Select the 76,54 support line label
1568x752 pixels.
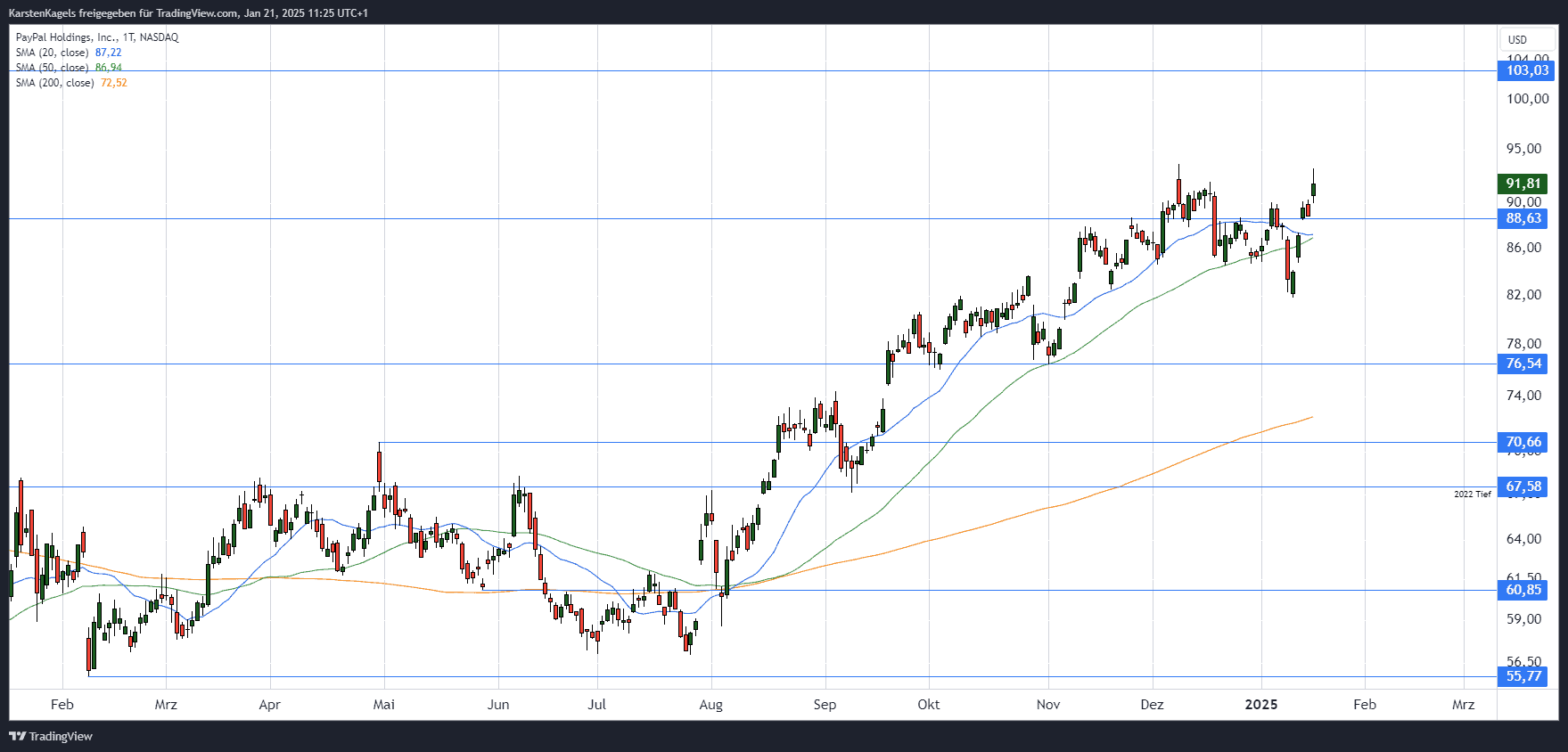pyautogui.click(x=1523, y=364)
